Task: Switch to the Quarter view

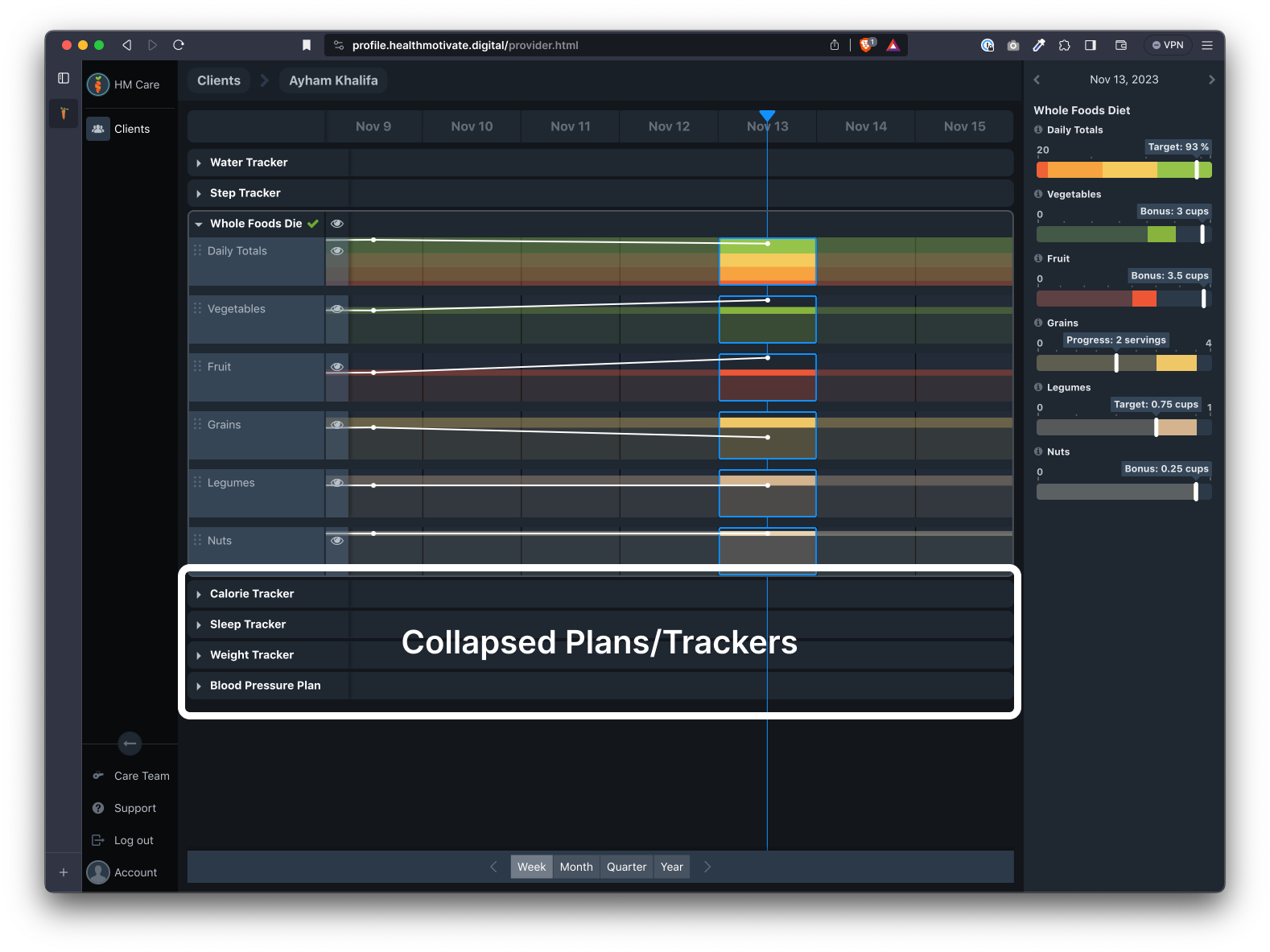Action: tap(626, 867)
